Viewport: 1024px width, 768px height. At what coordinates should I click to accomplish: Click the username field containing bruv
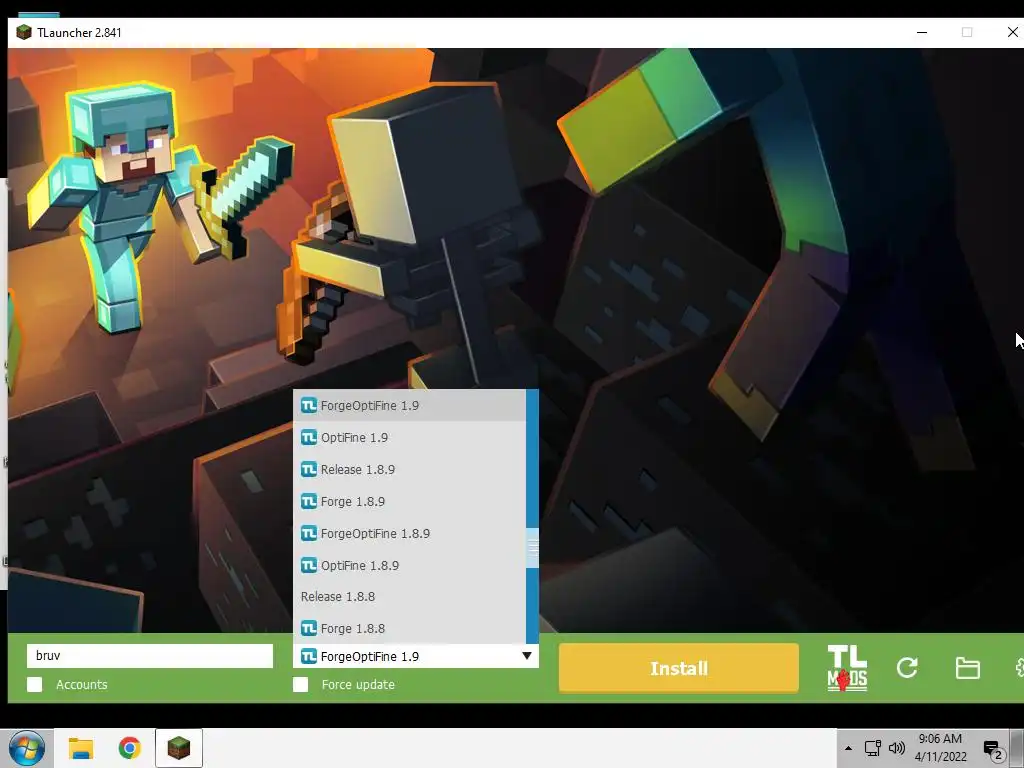coord(150,656)
